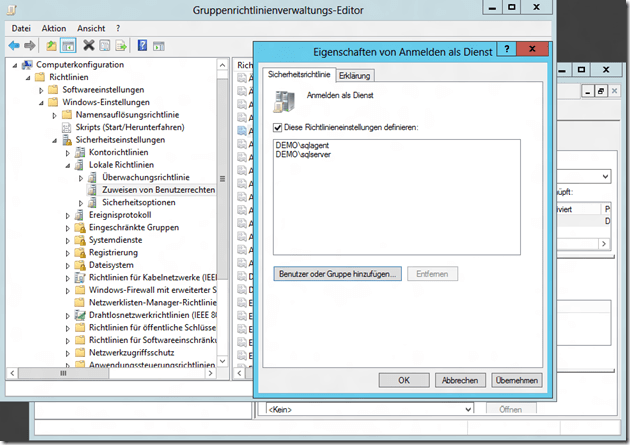Click tree pane vertical scrollbar down arrow

[x=223, y=361]
